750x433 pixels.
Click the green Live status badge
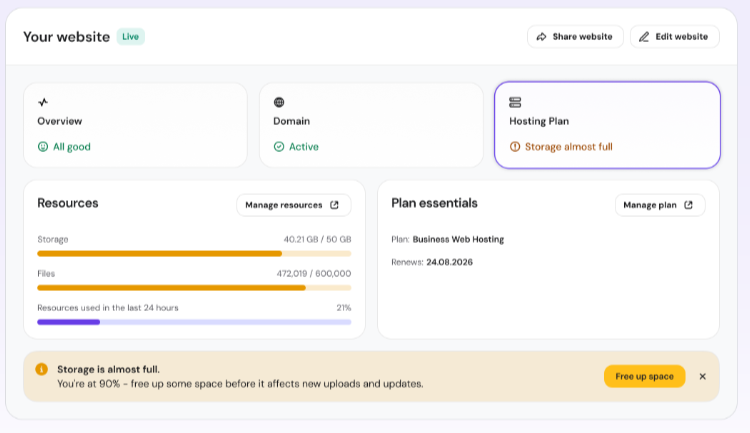131,37
